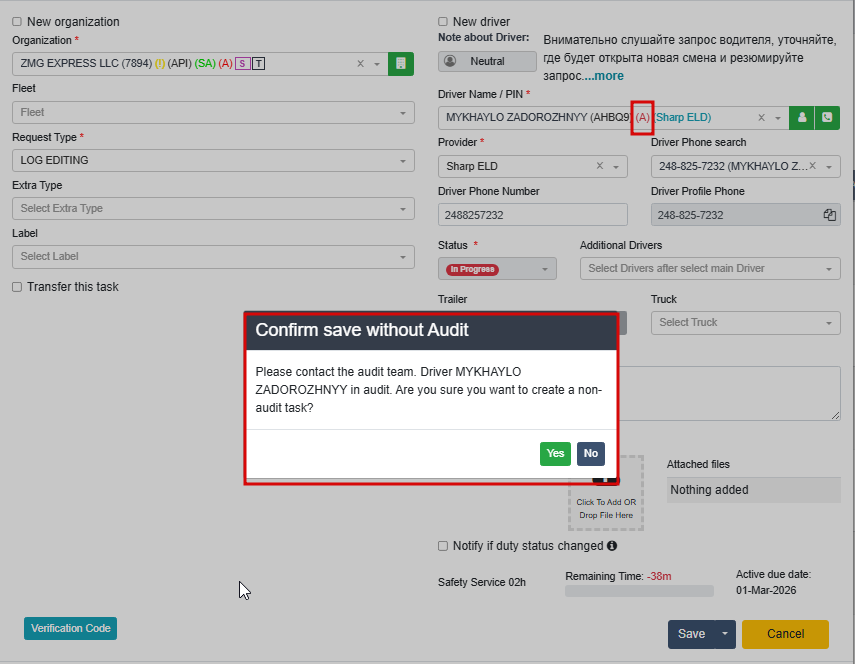Open the Select Label dropdown
Viewport: 855px width, 664px height.
(213, 257)
